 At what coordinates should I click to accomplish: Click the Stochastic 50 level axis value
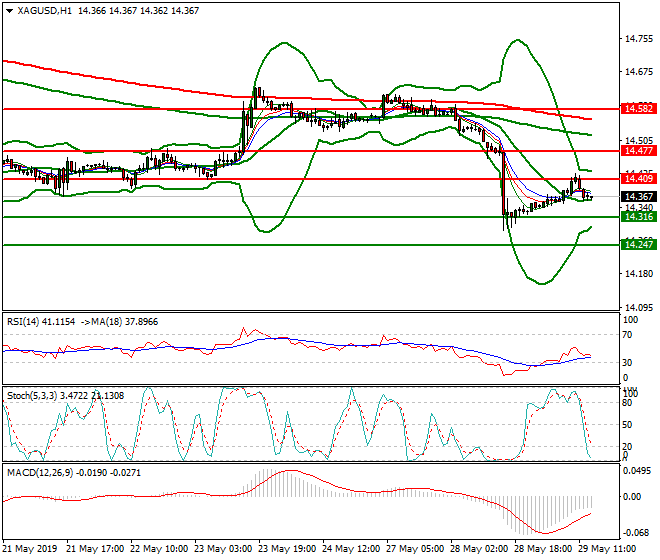pyautogui.click(x=627, y=425)
